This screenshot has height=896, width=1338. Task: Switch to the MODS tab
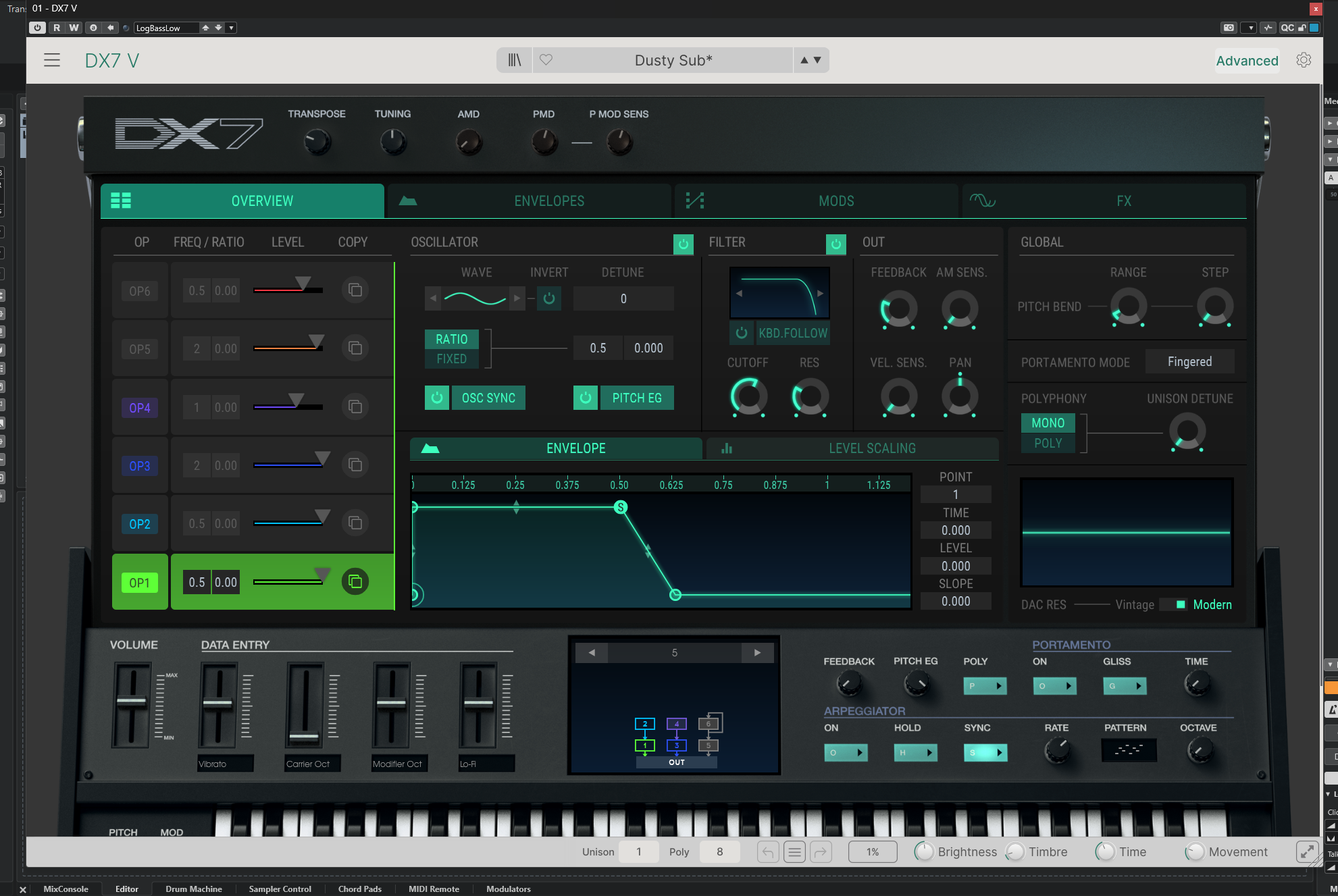coord(817,201)
